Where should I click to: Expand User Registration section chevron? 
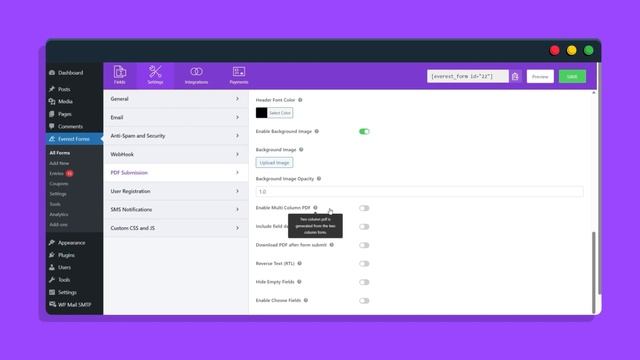pyautogui.click(x=238, y=191)
